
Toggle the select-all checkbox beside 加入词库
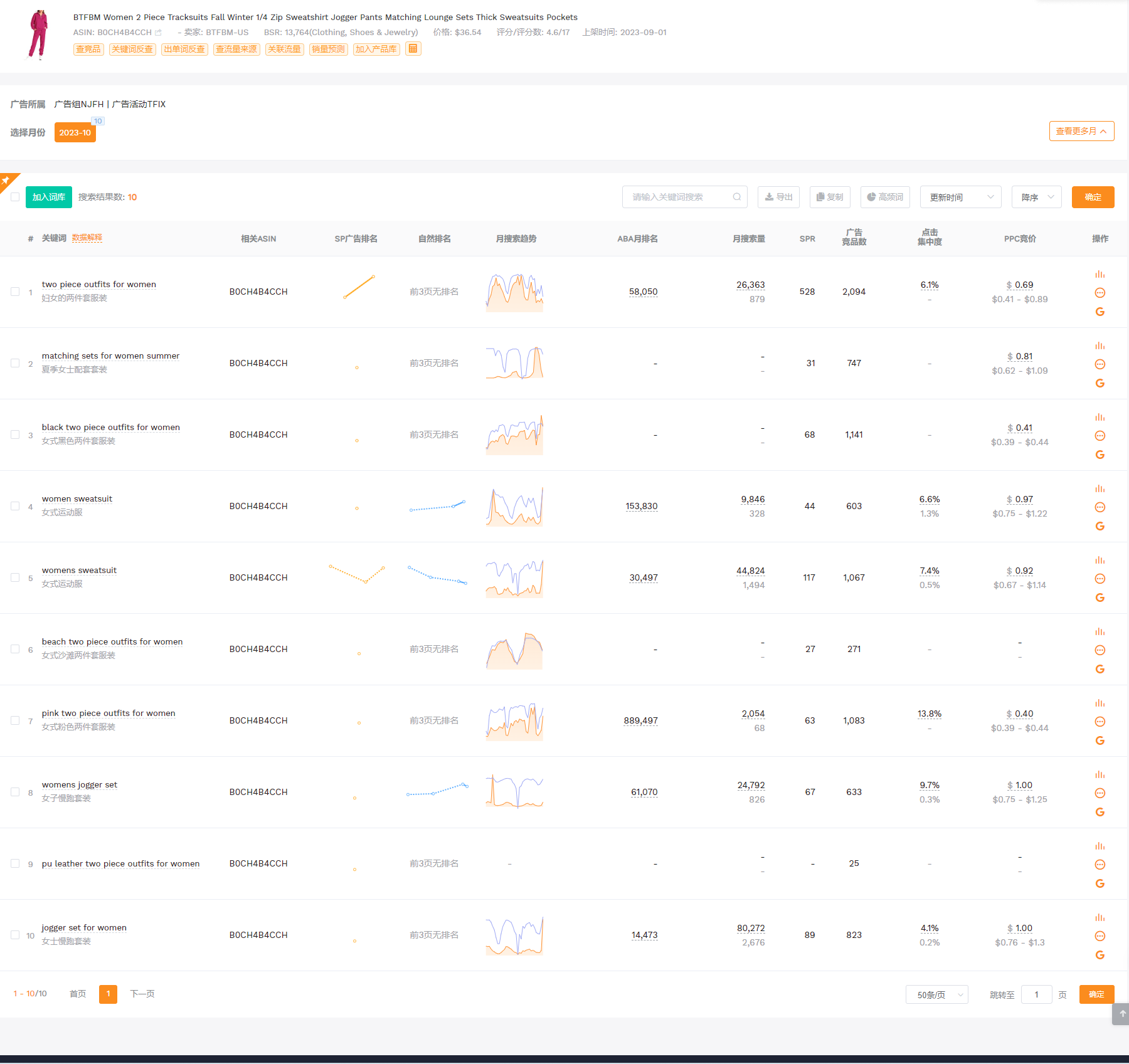[15, 197]
